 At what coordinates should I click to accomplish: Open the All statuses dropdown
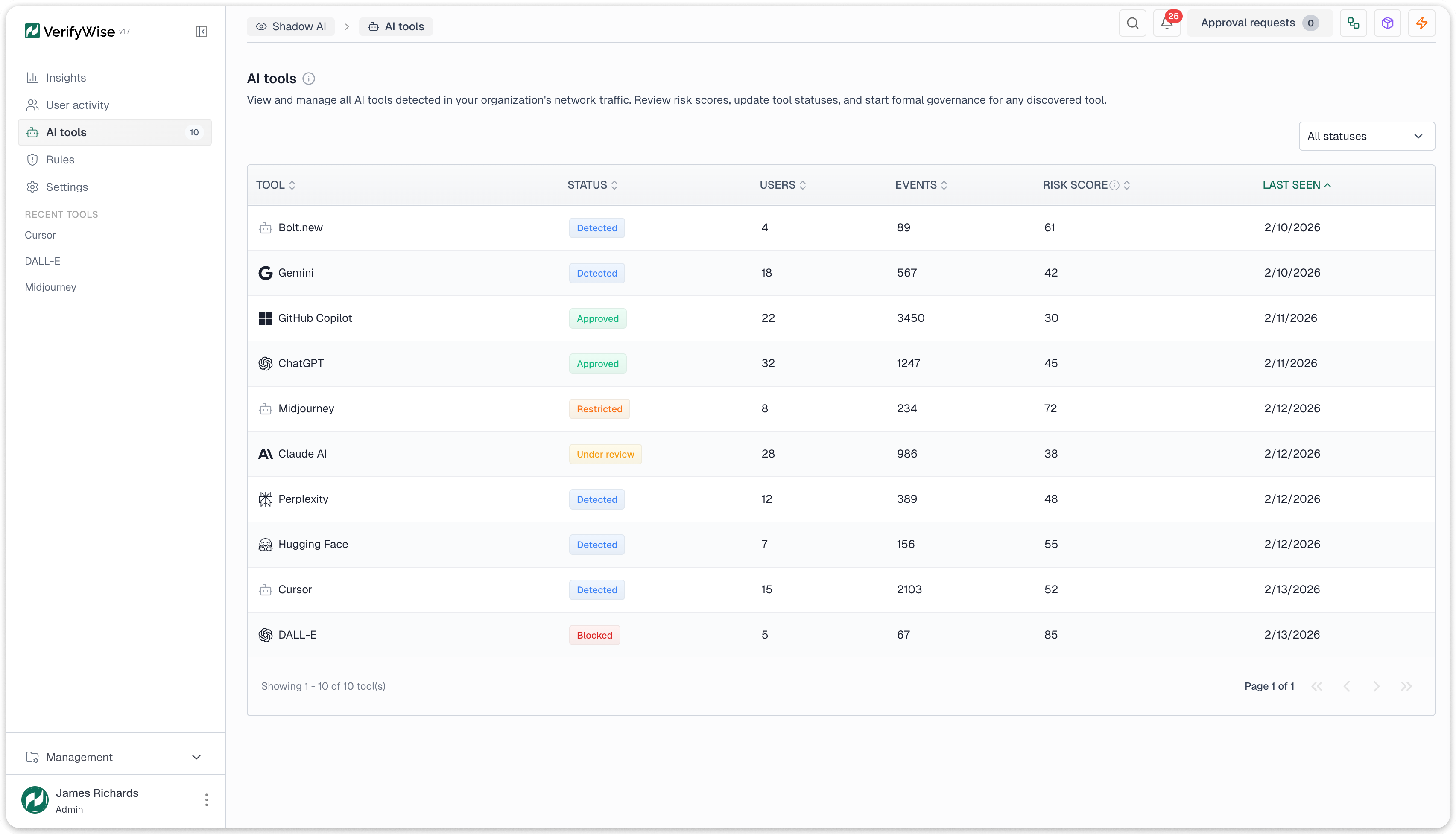[1367, 136]
